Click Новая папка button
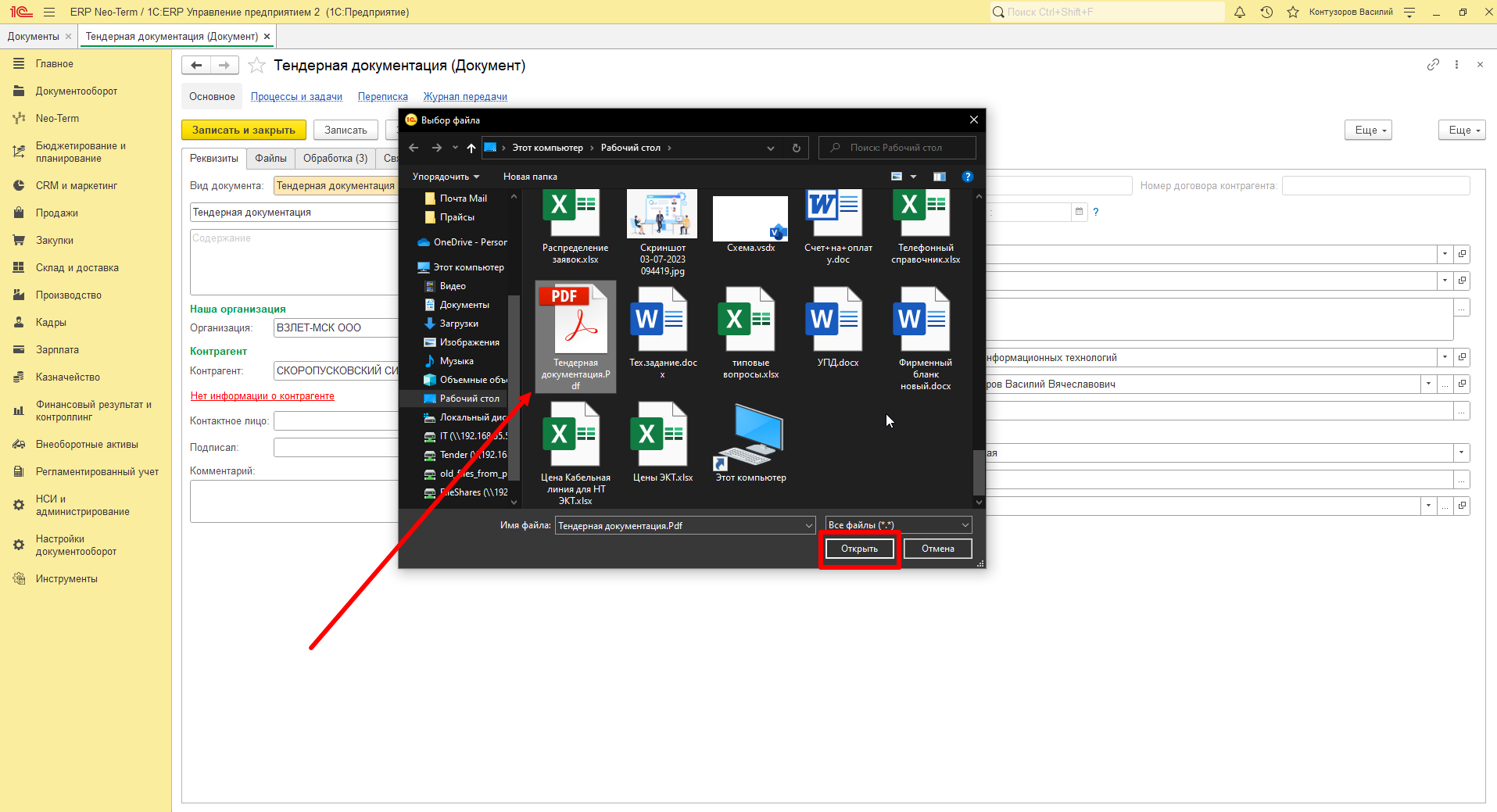 click(530, 177)
